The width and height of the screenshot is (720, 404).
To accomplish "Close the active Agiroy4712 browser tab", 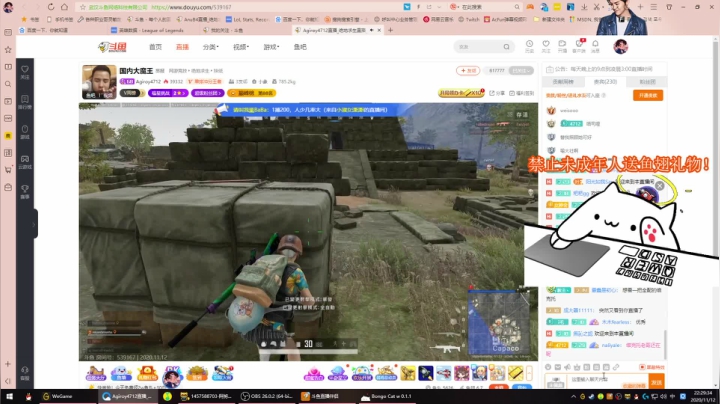I will 379,30.
